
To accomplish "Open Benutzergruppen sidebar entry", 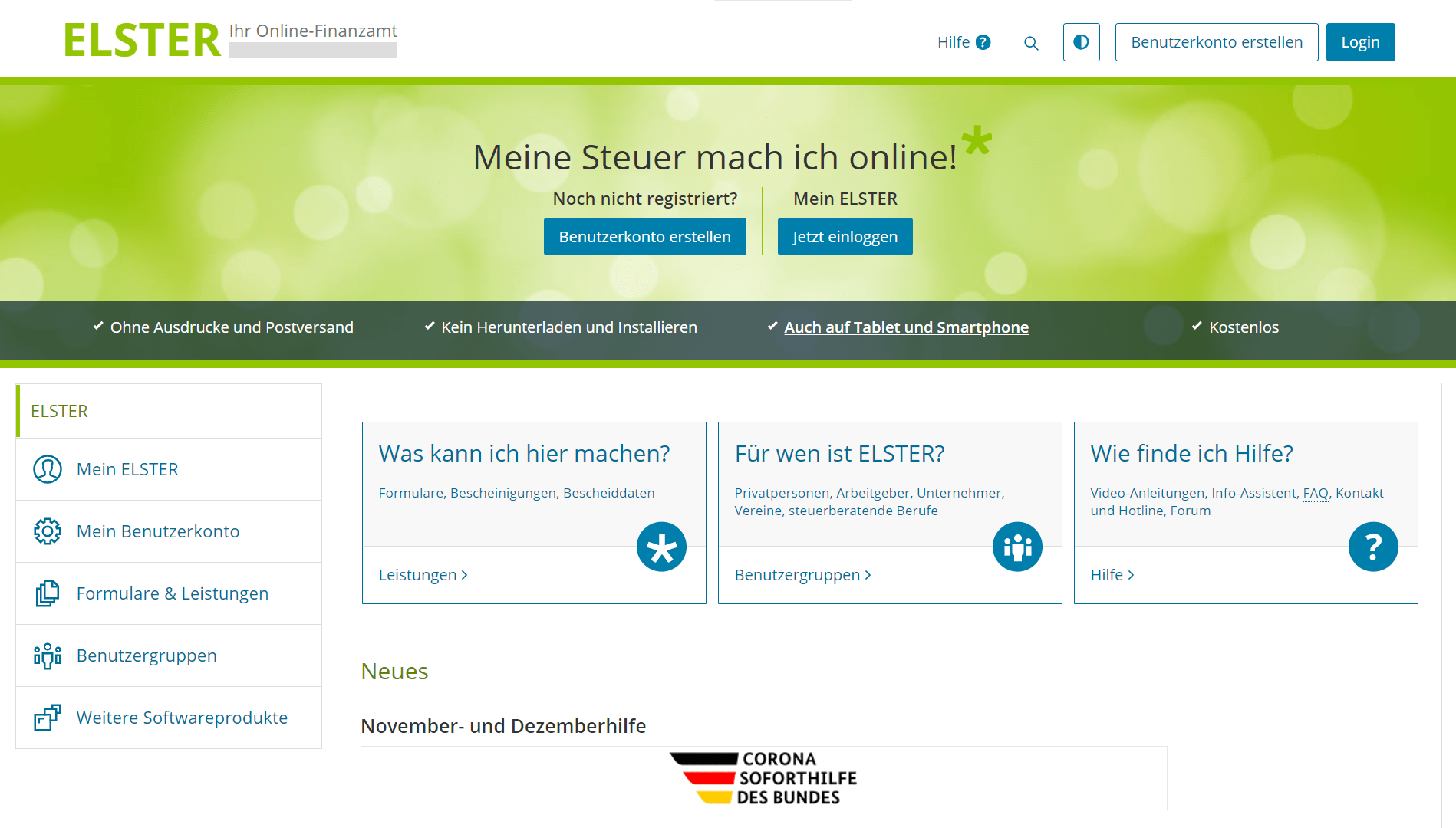I will coord(169,655).
